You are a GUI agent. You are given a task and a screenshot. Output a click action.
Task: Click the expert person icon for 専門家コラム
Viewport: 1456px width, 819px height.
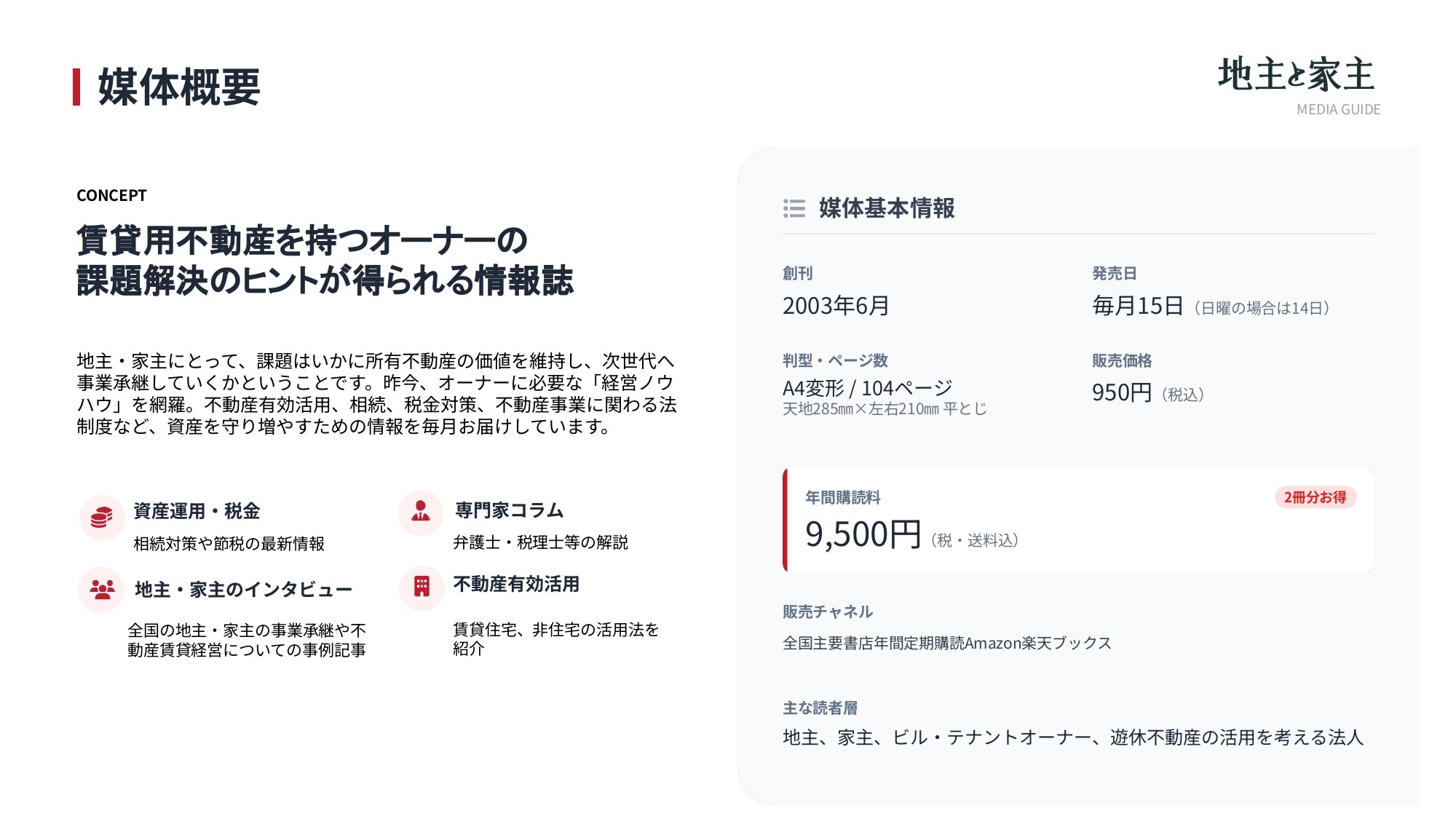click(421, 512)
